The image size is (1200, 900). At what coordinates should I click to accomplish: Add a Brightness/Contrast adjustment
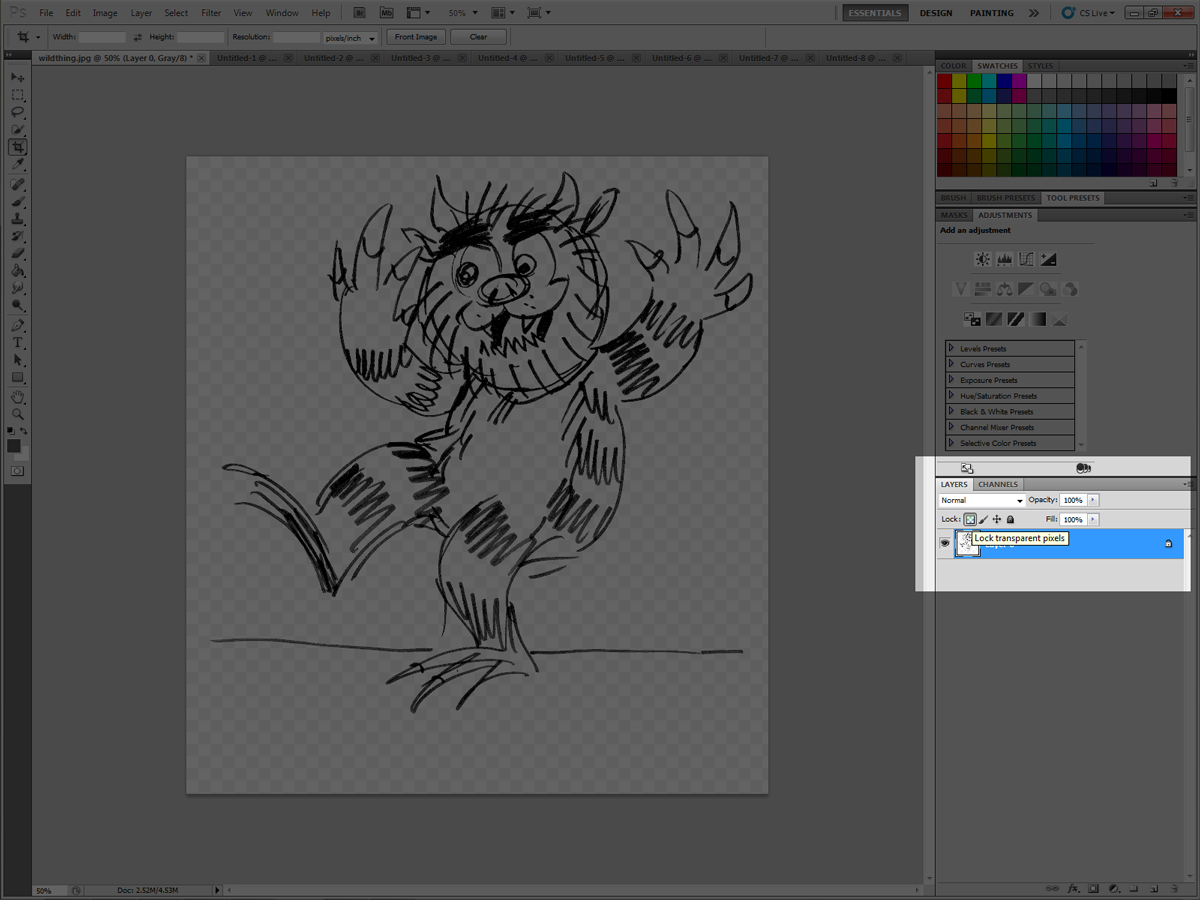pos(983,259)
